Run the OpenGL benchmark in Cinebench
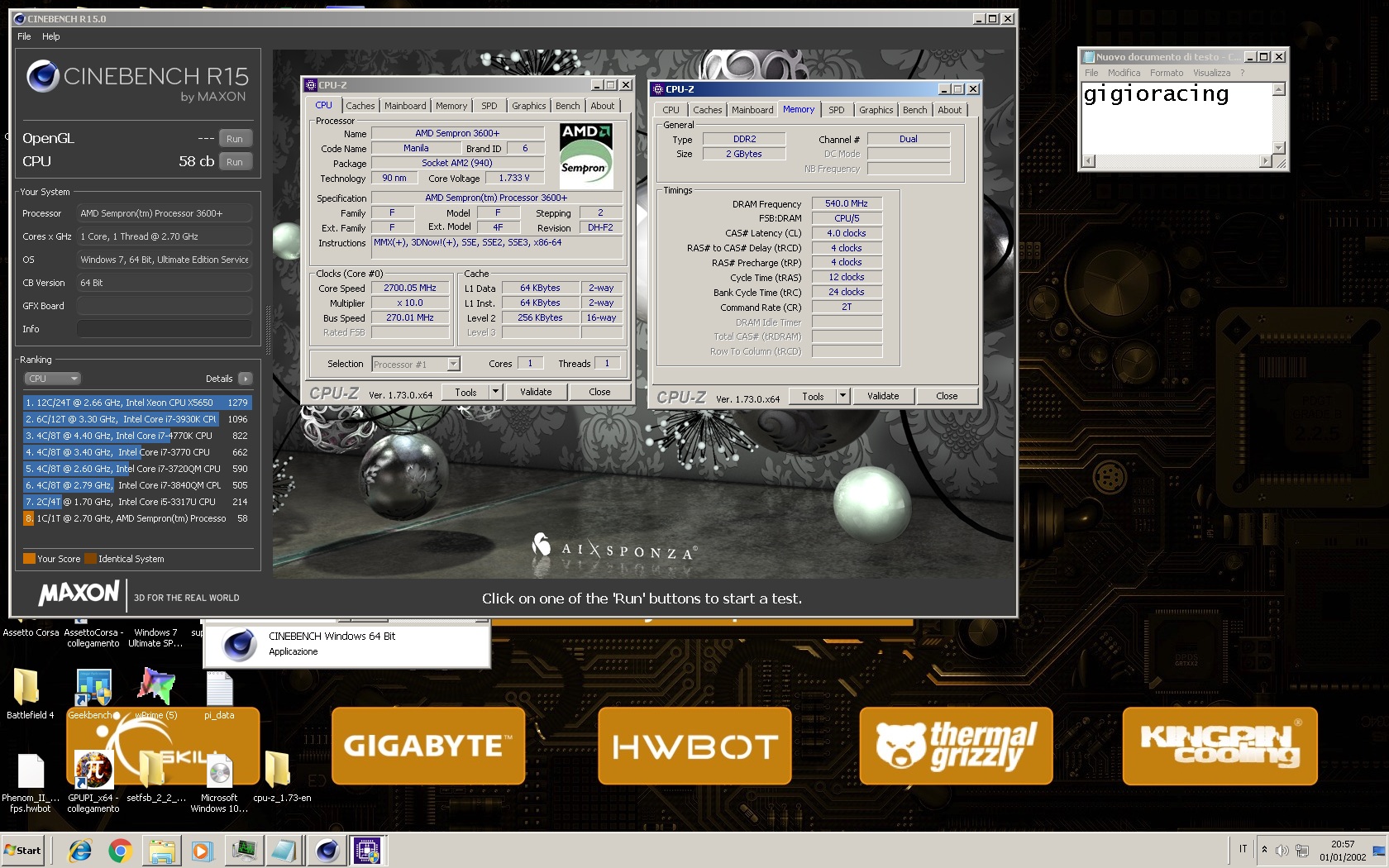The height and width of the screenshot is (868, 1389). (235, 139)
